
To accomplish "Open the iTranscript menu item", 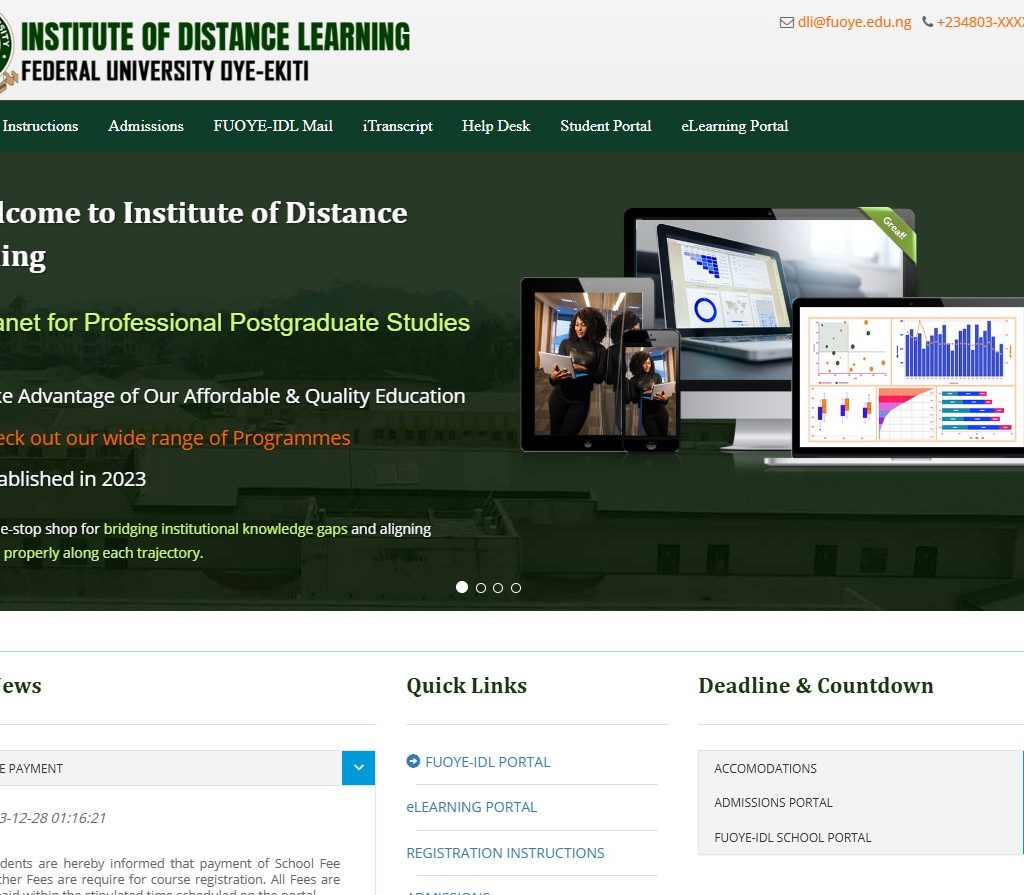I will pos(397,126).
